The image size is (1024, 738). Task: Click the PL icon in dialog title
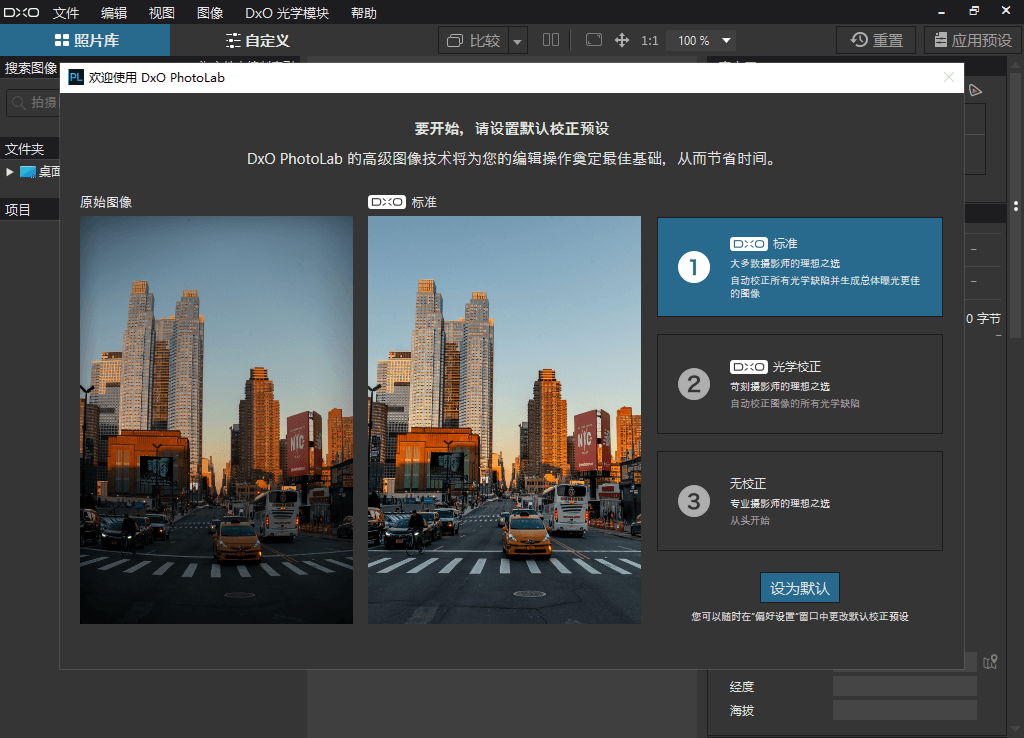click(x=76, y=77)
